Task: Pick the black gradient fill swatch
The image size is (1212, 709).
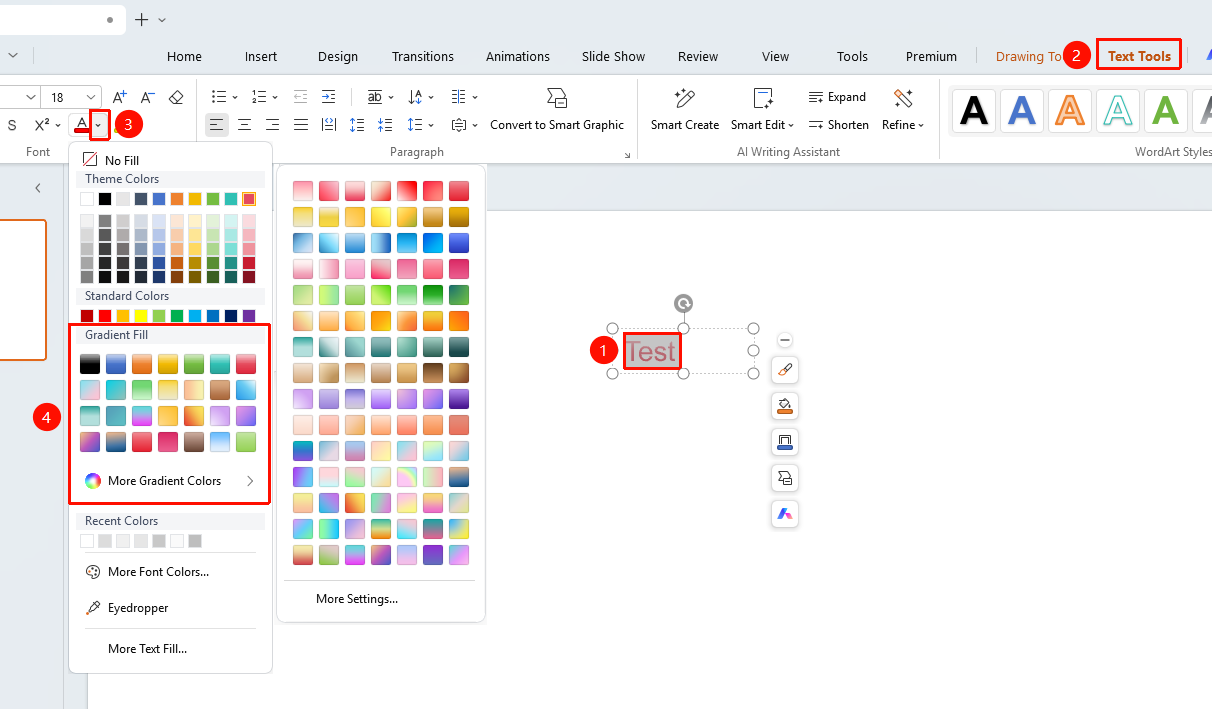Action: [x=90, y=364]
